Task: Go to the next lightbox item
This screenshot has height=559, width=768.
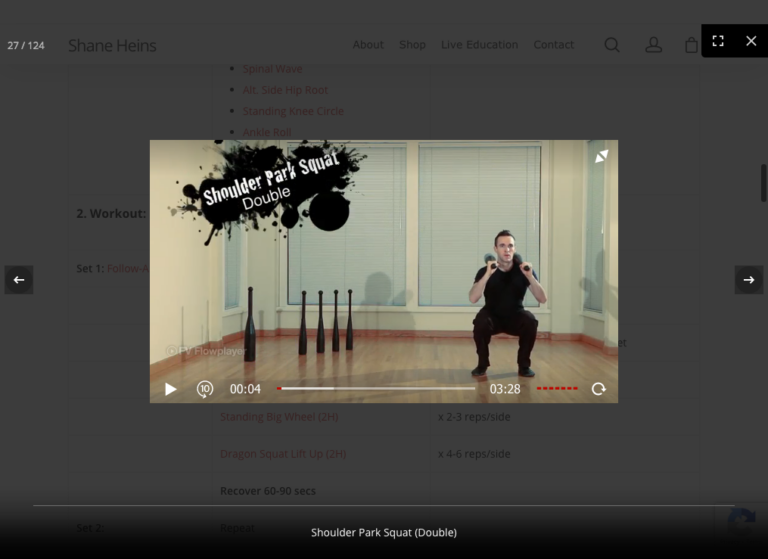Action: click(749, 280)
